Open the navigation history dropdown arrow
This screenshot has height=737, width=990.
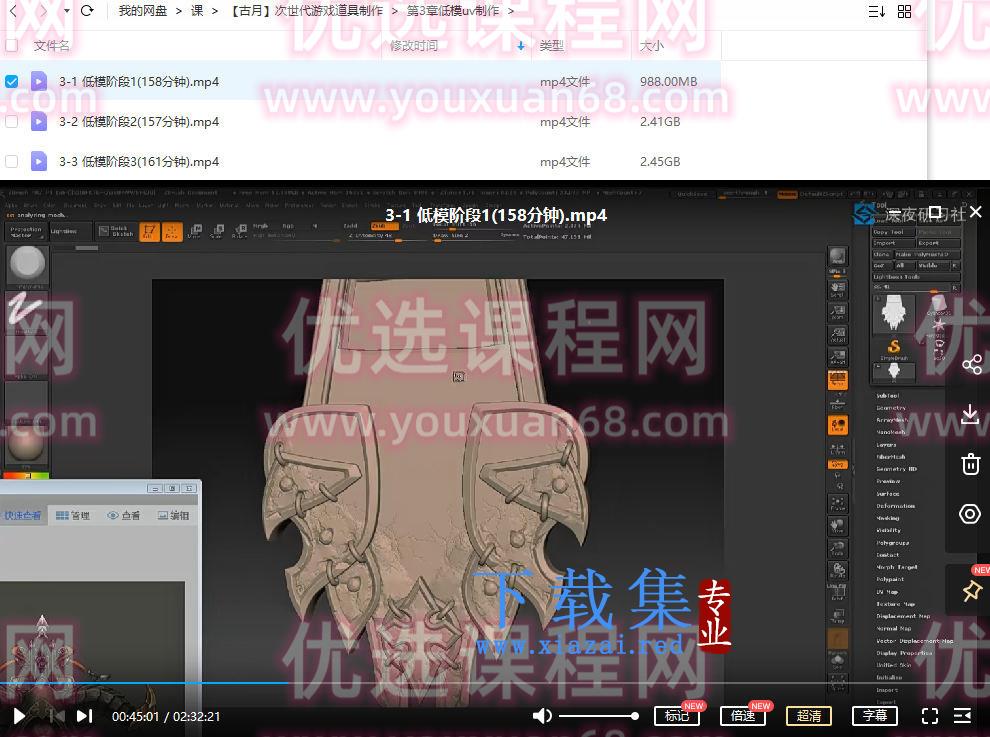(66, 11)
